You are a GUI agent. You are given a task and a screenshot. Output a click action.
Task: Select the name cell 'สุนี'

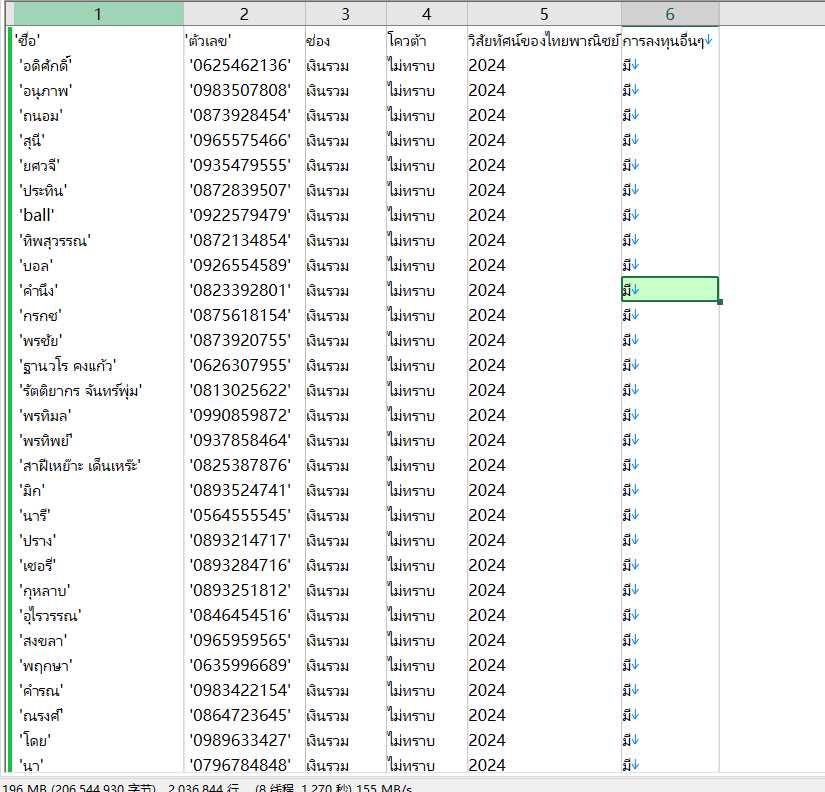(98, 141)
